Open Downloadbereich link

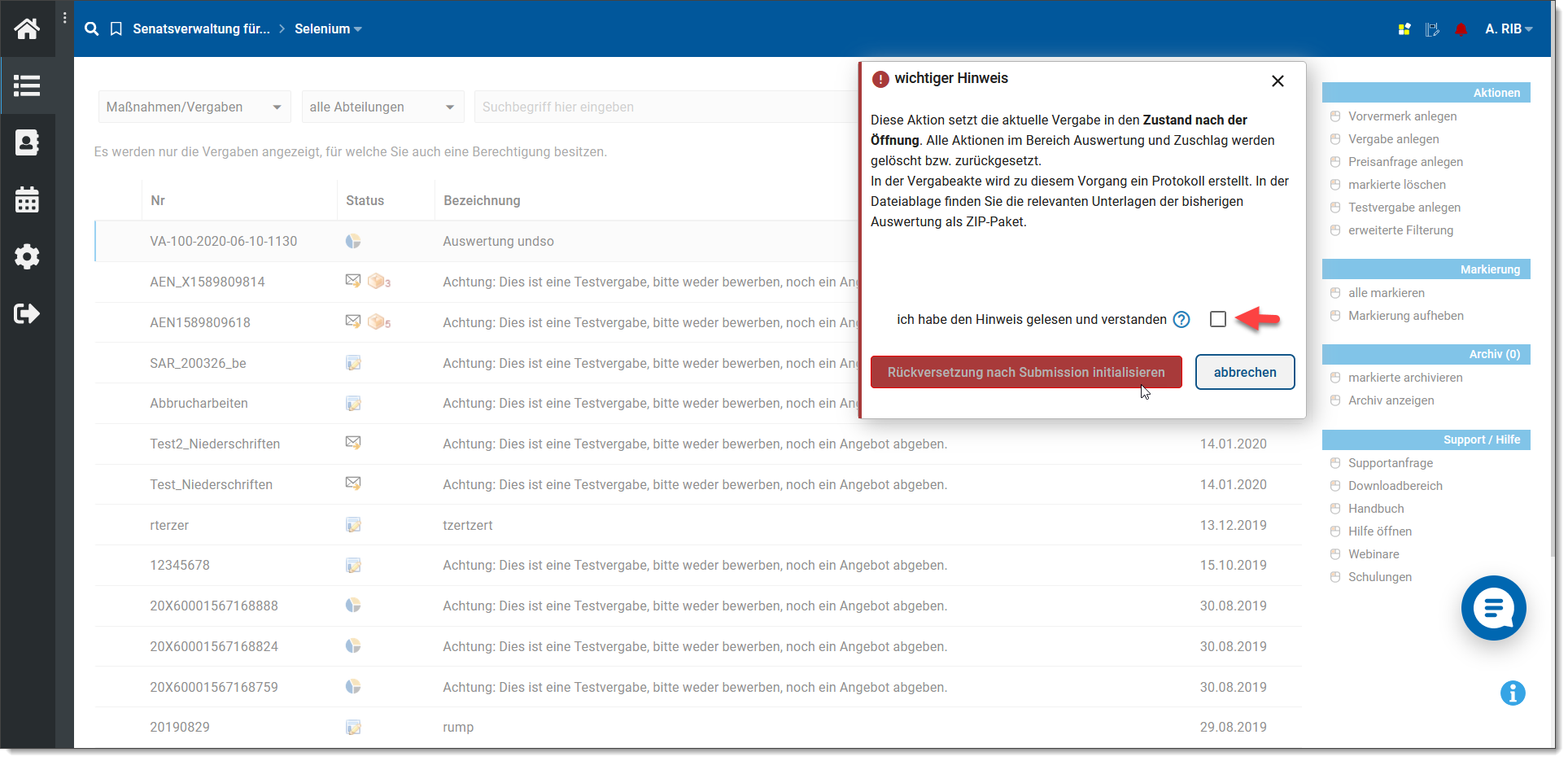click(1395, 486)
